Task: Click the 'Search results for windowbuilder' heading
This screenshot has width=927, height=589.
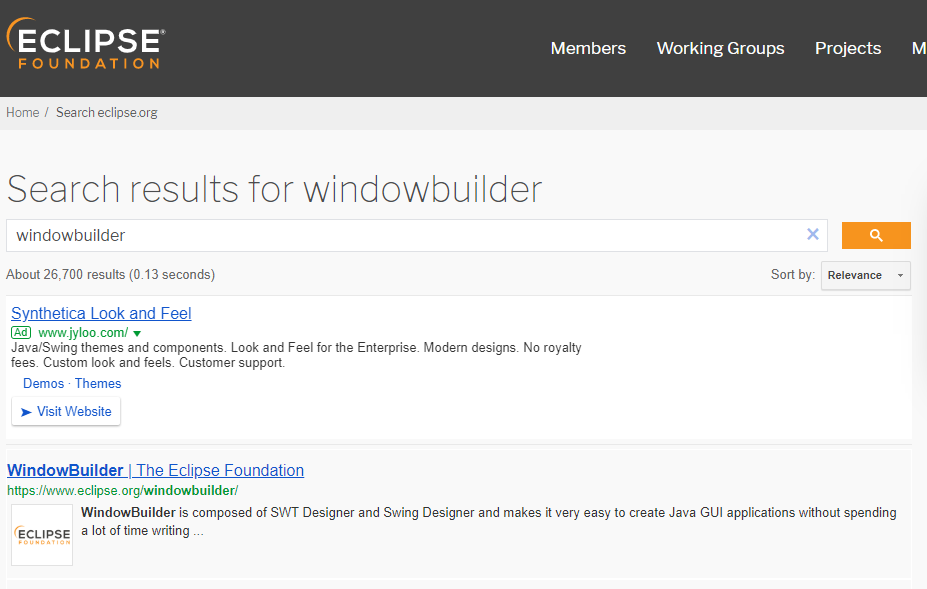Action: tap(274, 189)
